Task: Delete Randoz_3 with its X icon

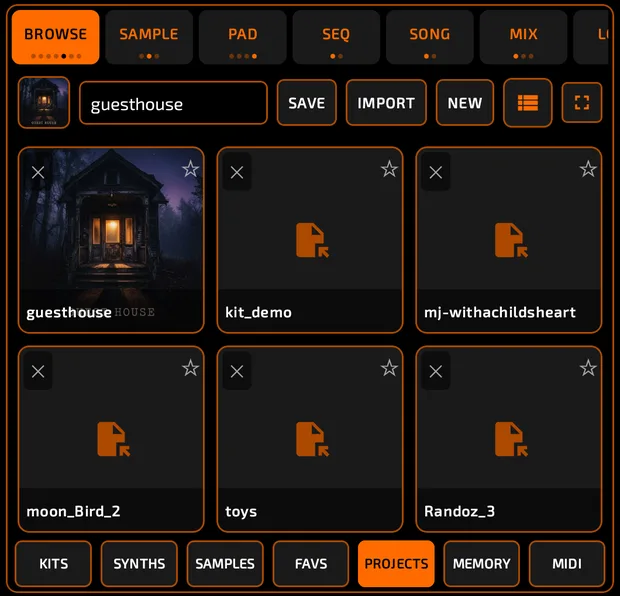Action: pyautogui.click(x=436, y=371)
